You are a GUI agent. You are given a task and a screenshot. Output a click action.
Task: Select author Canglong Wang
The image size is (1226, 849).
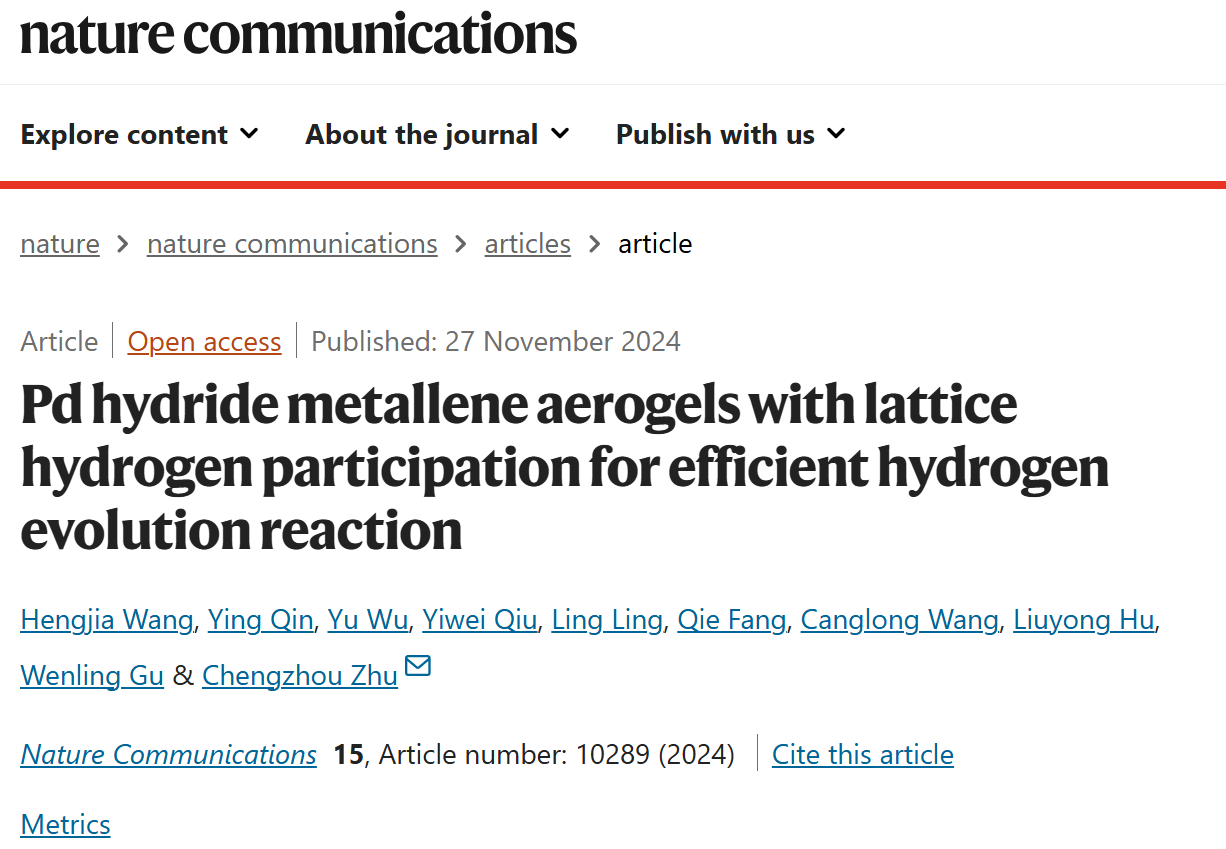click(x=900, y=620)
